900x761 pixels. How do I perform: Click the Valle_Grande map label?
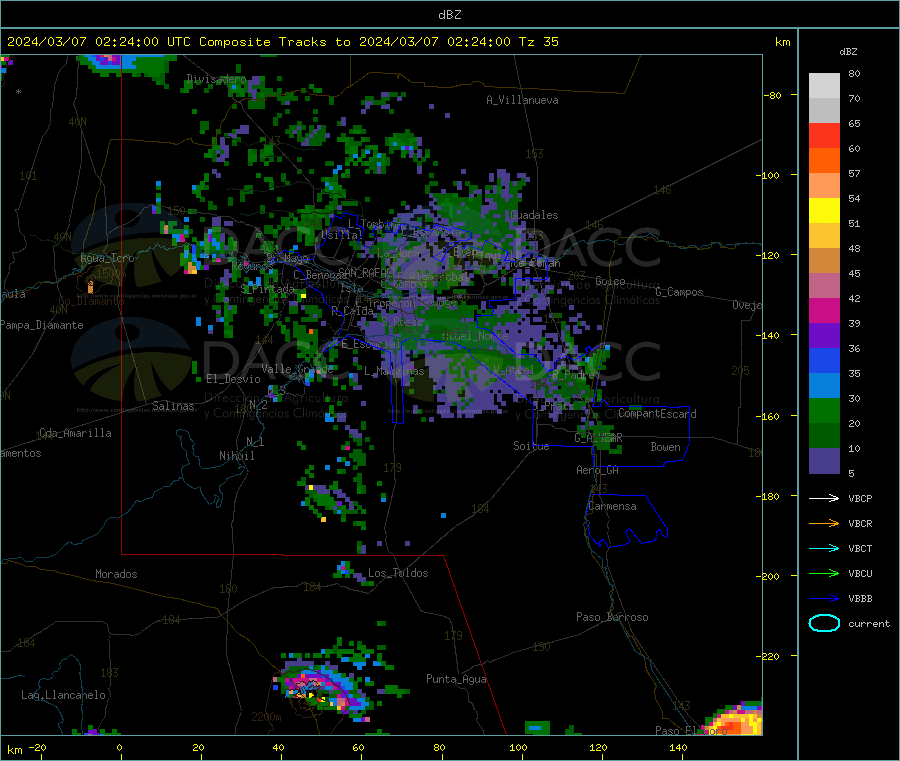[297, 368]
